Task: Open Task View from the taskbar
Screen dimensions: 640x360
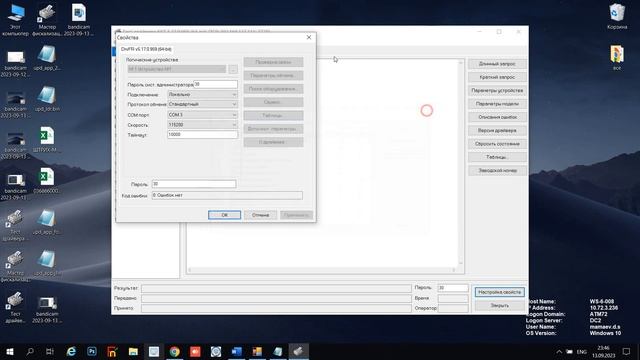Action: tap(50, 351)
